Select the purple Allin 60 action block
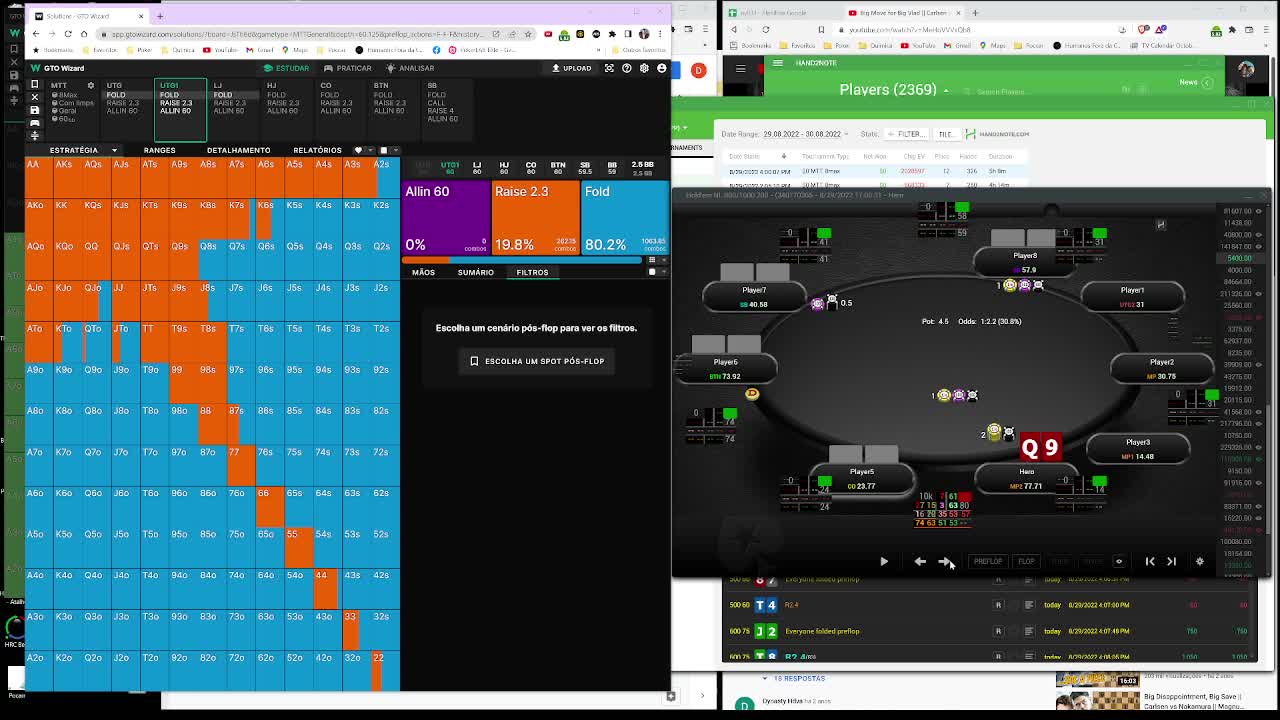Image resolution: width=1280 pixels, height=720 pixels. [445, 218]
